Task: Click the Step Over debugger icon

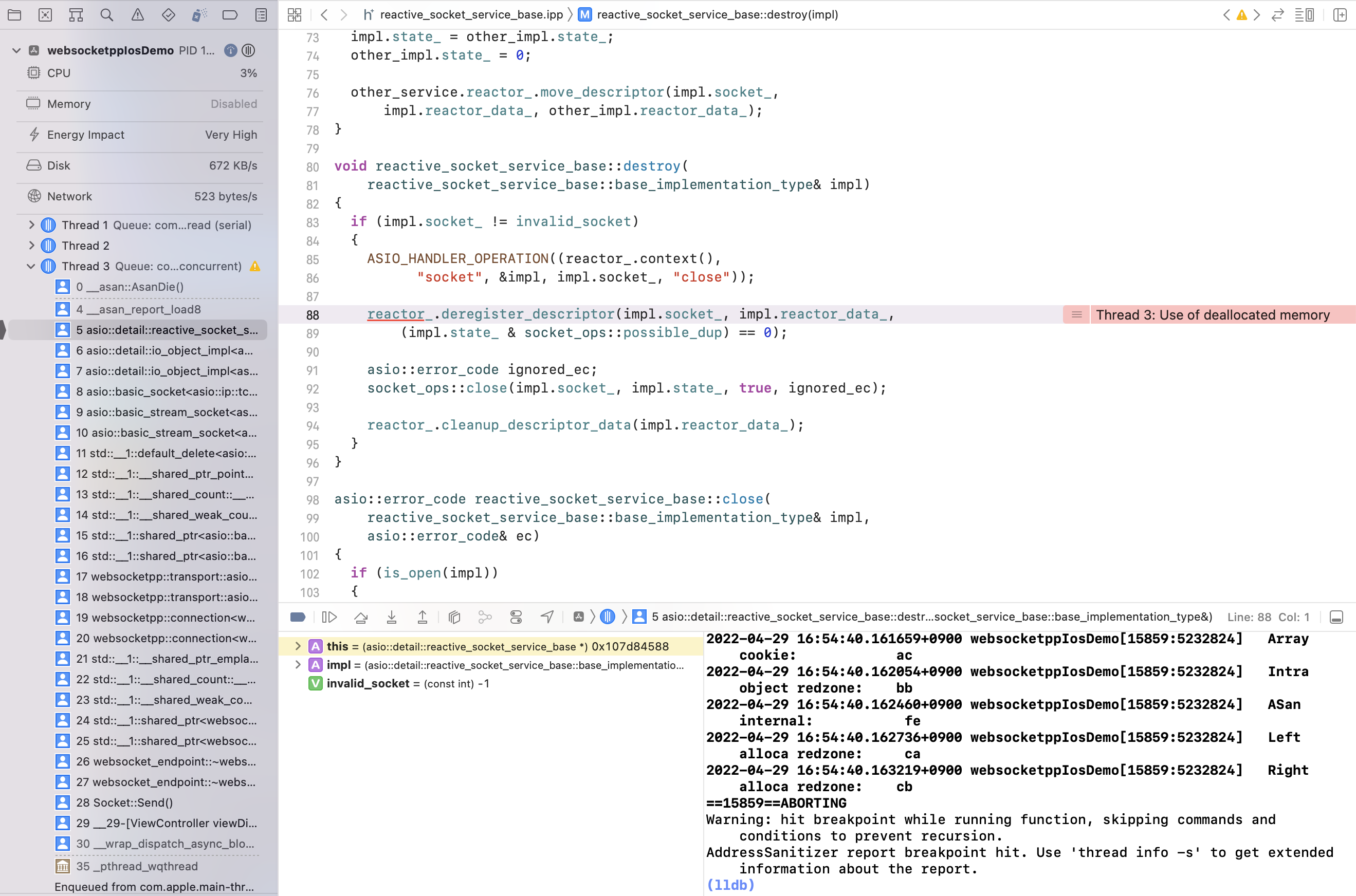Action: coord(361,617)
